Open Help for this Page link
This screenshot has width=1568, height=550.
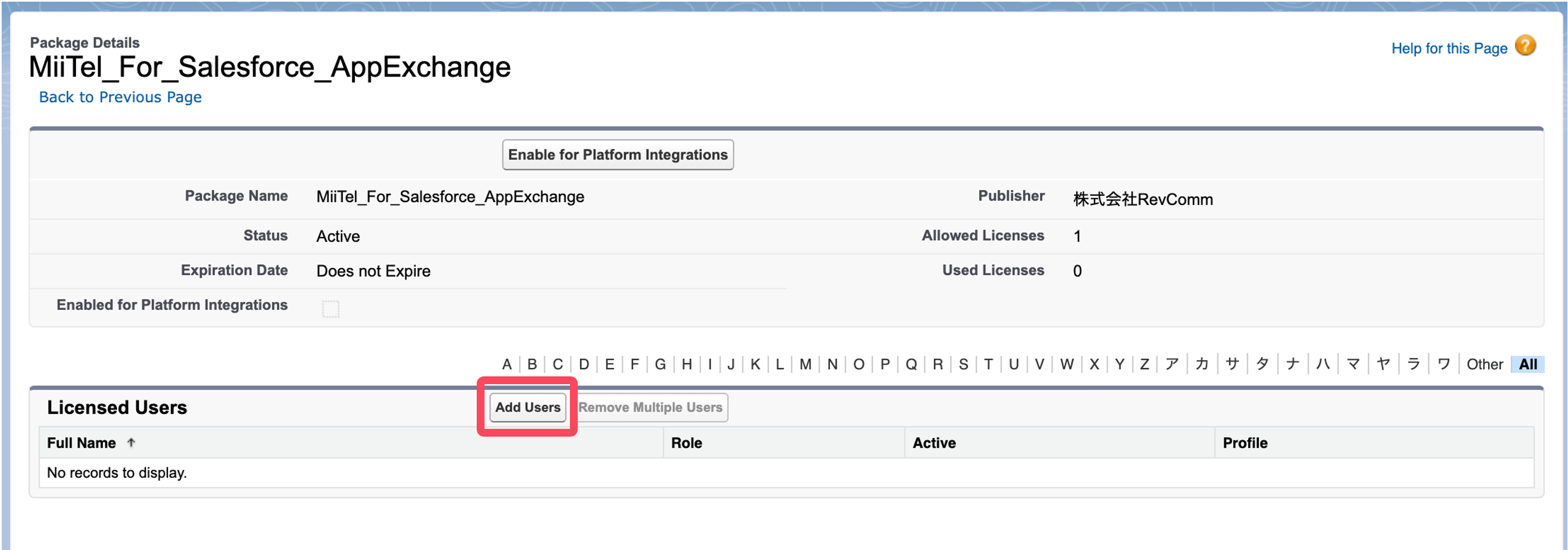[1449, 48]
